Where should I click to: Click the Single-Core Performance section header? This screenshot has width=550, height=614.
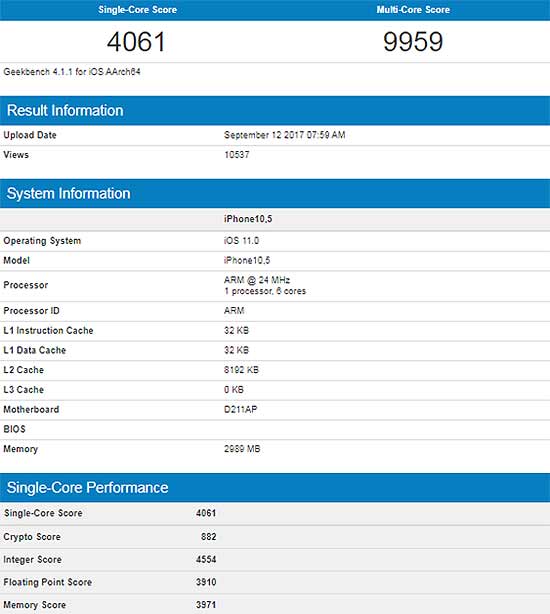(87, 488)
